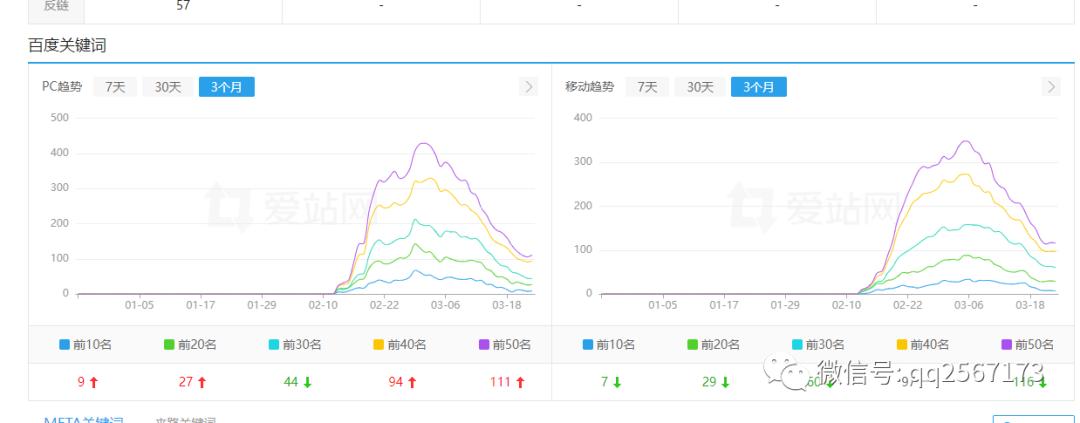Image resolution: width=1080 pixels, height=423 pixels.
Task: Toggle 前10名 legend in mobile chart
Action: [611, 345]
